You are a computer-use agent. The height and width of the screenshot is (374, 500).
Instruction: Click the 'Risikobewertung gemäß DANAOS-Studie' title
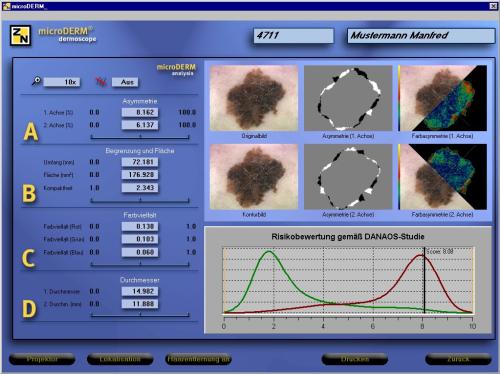tap(348, 237)
